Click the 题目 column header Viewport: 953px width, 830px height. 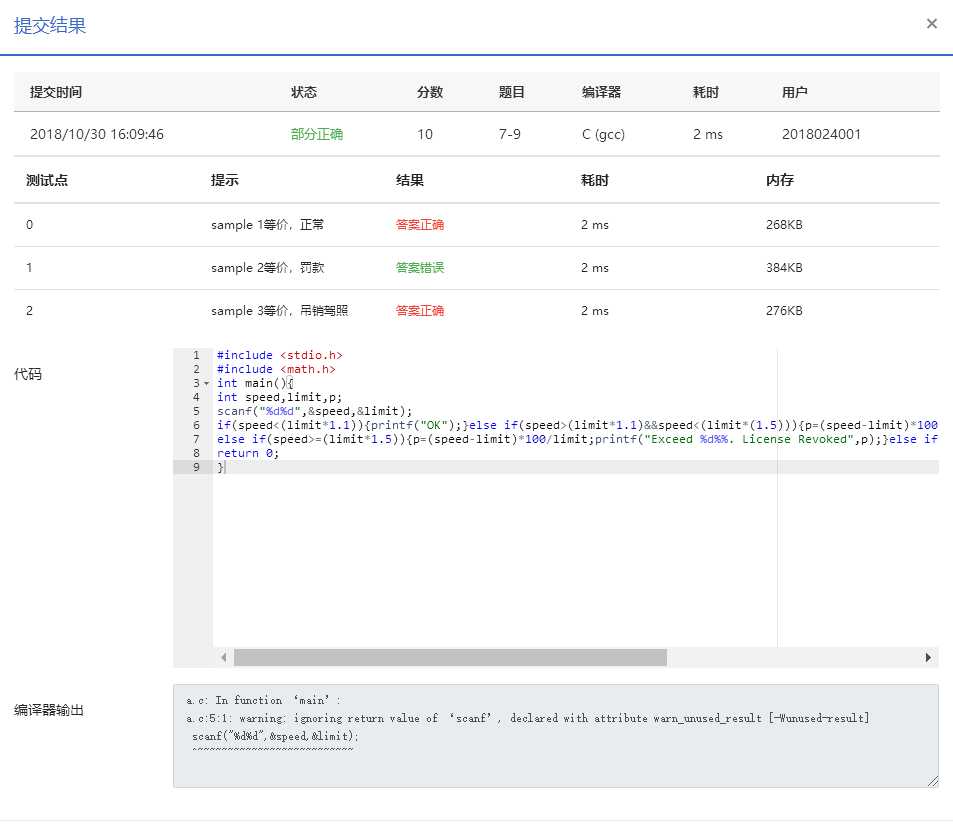pyautogui.click(x=511, y=92)
